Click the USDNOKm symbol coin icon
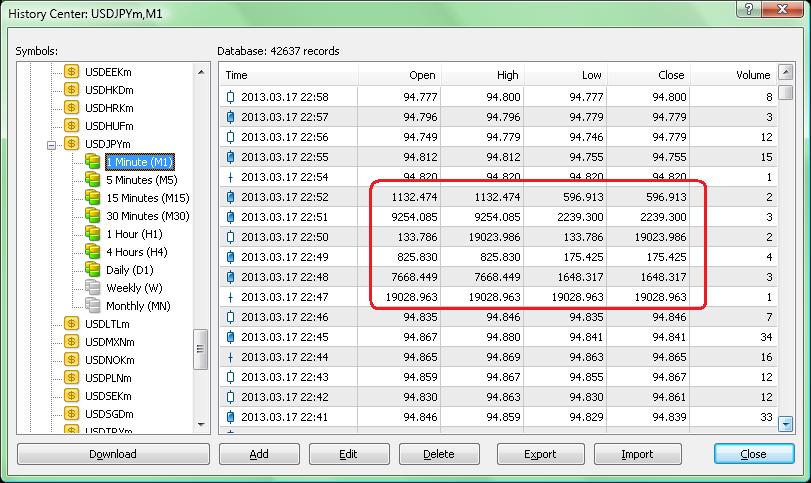The width and height of the screenshot is (811, 483). click(x=71, y=360)
